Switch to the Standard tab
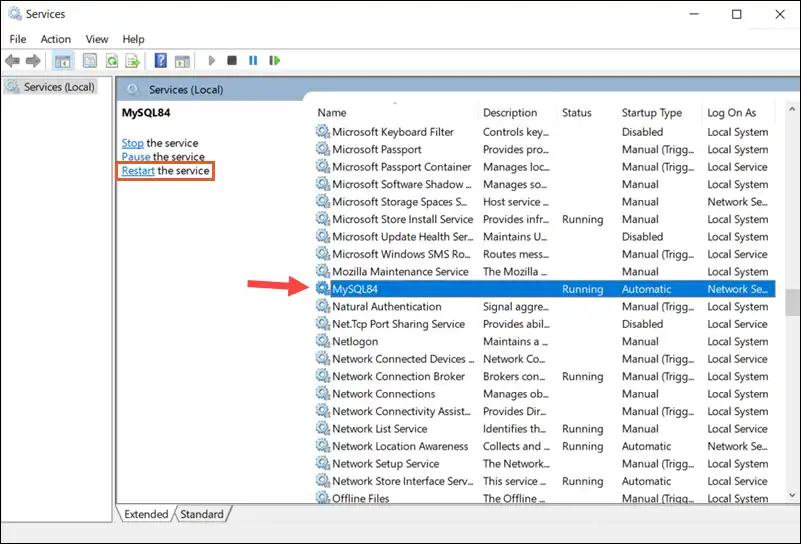The height and width of the screenshot is (544, 801). tap(202, 514)
